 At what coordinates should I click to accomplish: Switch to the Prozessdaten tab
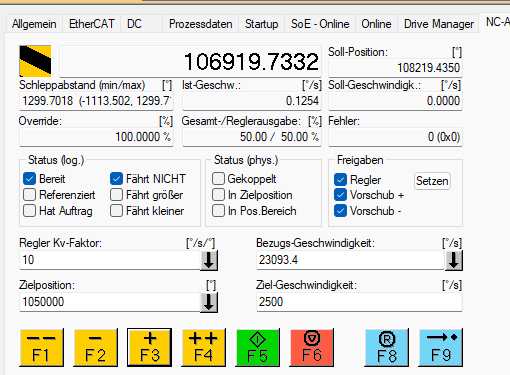pyautogui.click(x=201, y=24)
